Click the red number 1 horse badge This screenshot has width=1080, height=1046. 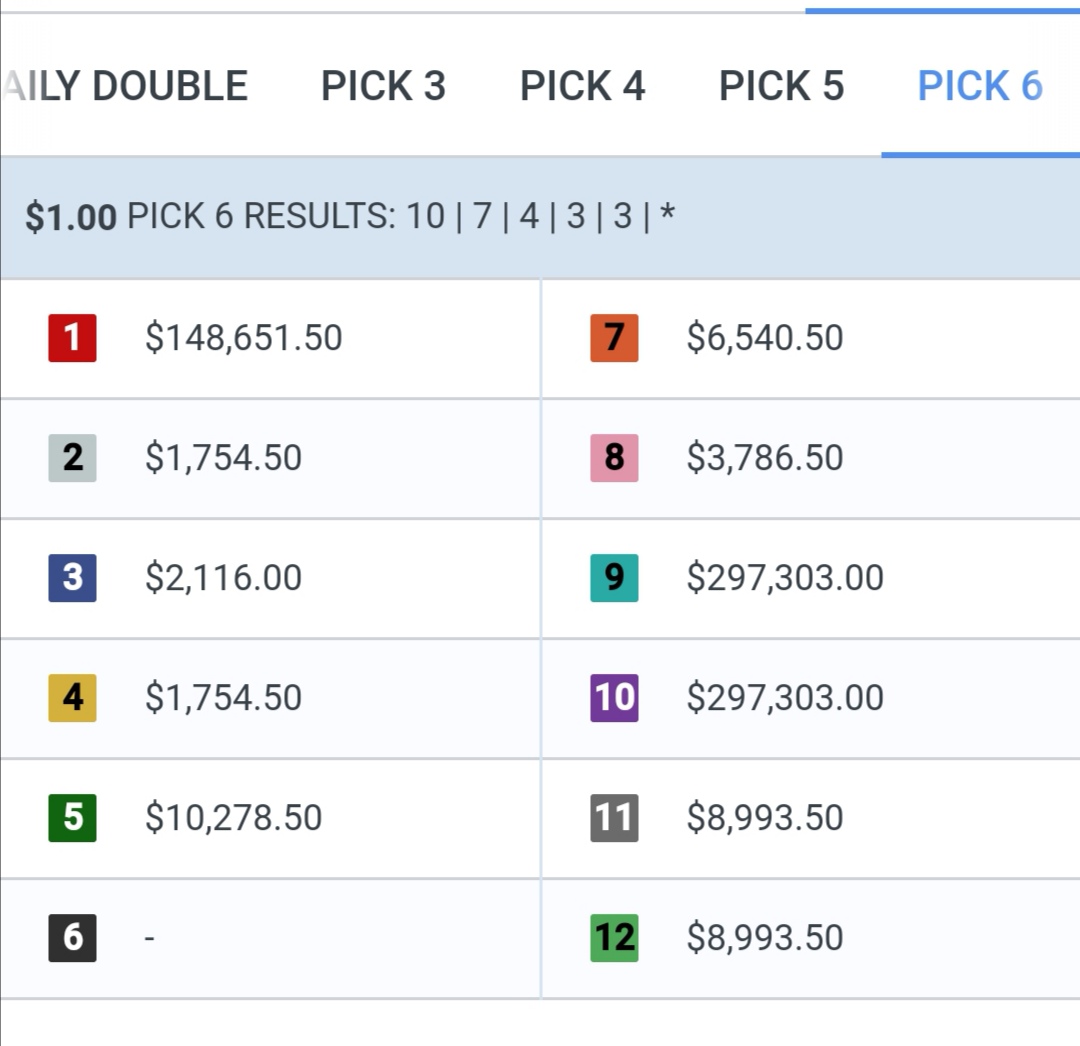point(72,337)
